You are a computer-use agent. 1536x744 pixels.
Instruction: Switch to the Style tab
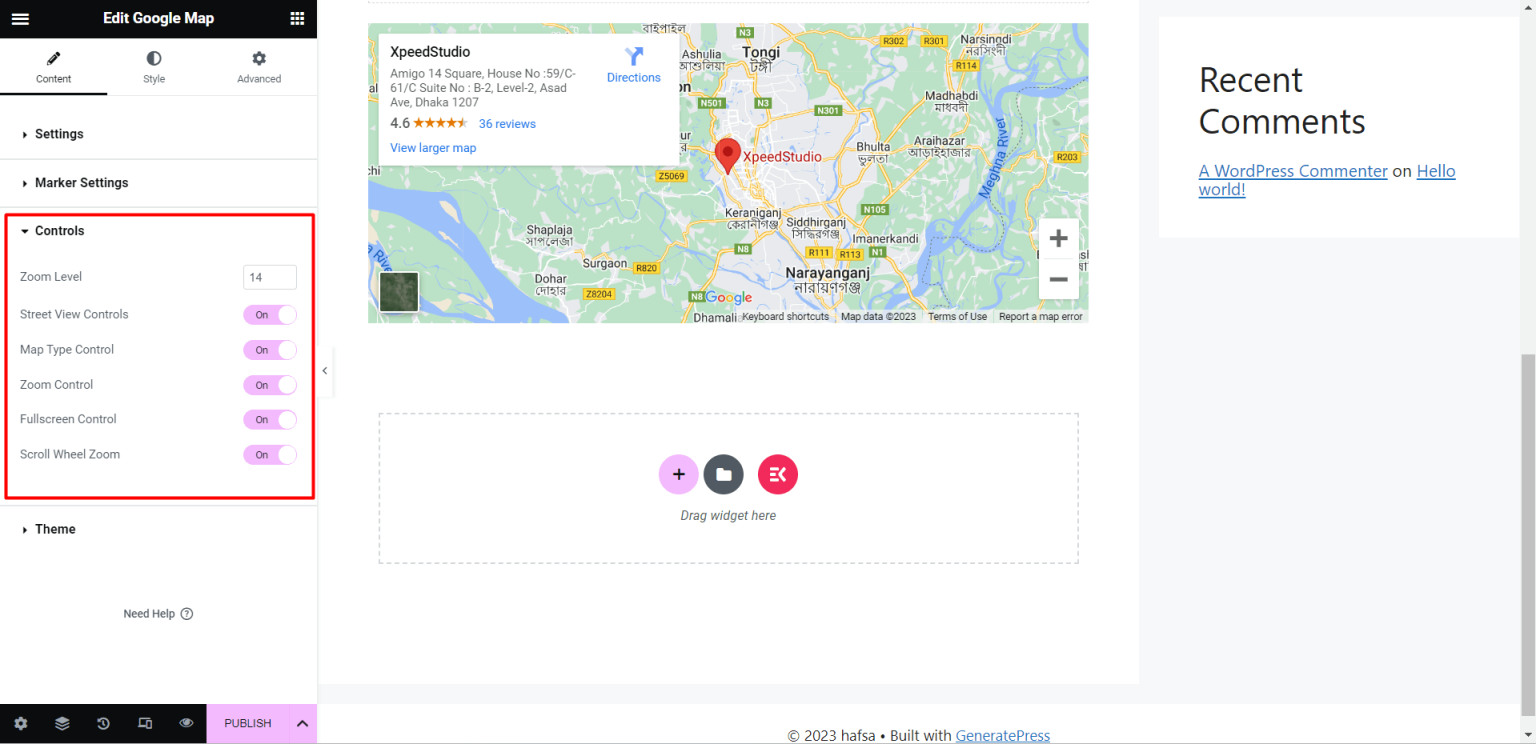click(x=153, y=66)
